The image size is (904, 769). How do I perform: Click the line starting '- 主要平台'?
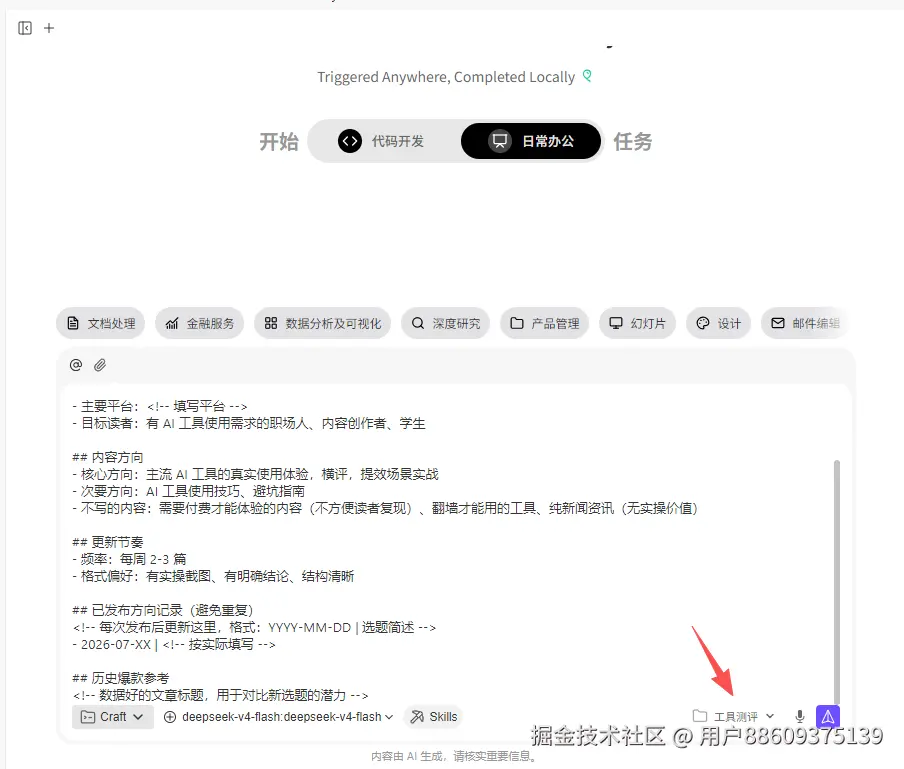coord(160,406)
